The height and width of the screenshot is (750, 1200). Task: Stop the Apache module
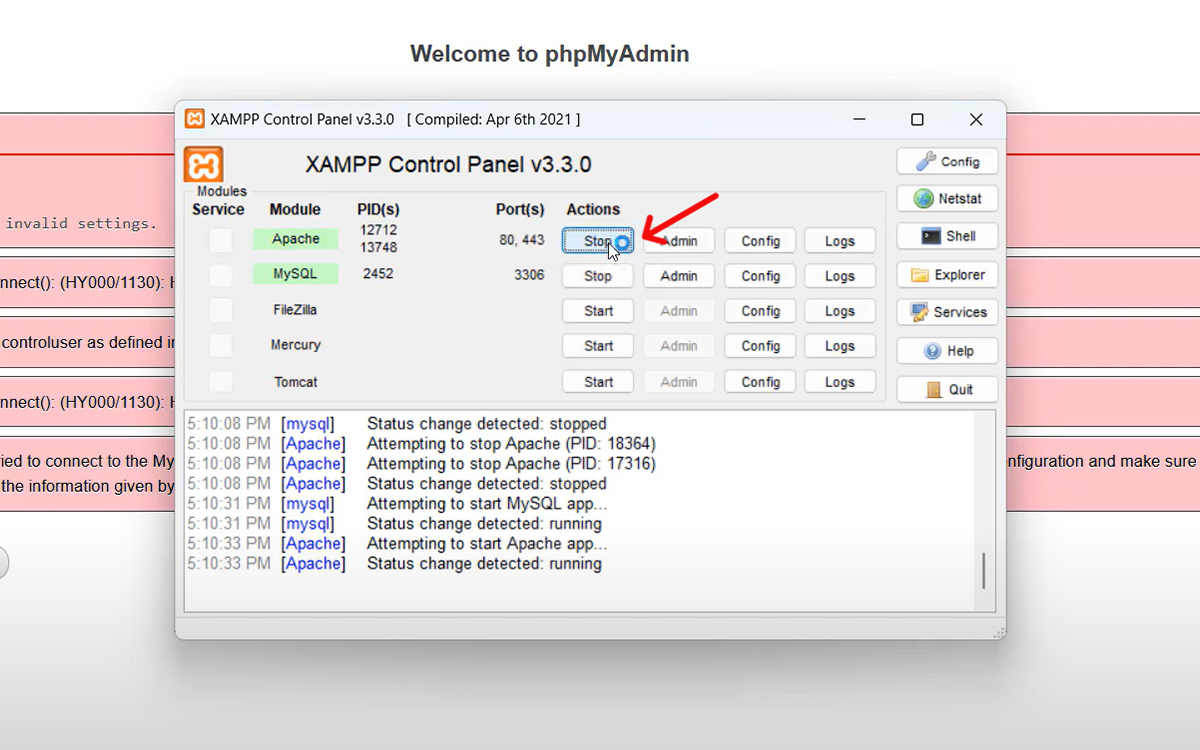click(597, 241)
